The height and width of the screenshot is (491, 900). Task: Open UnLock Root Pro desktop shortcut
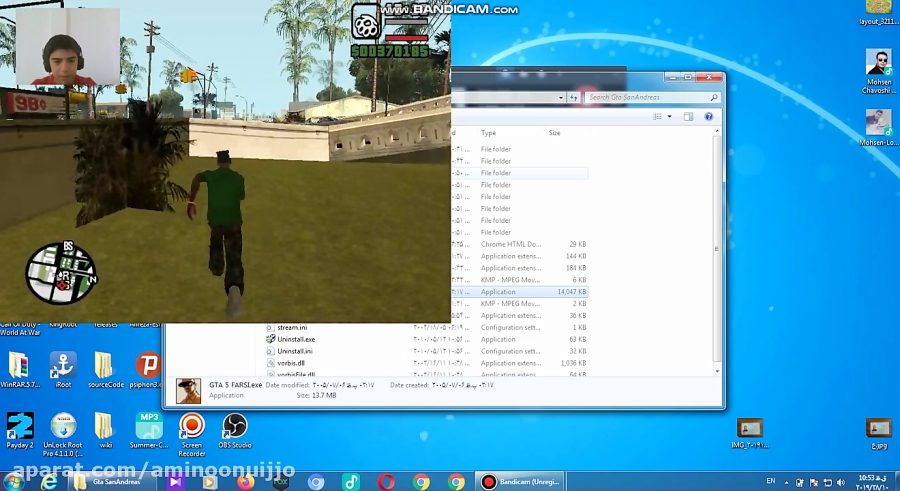pos(63,434)
